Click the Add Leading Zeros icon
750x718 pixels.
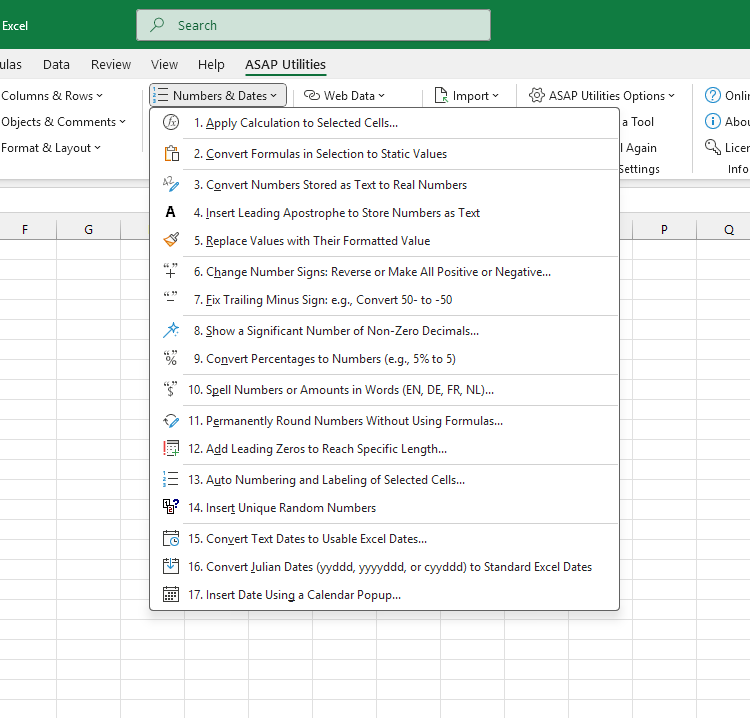(x=170, y=449)
